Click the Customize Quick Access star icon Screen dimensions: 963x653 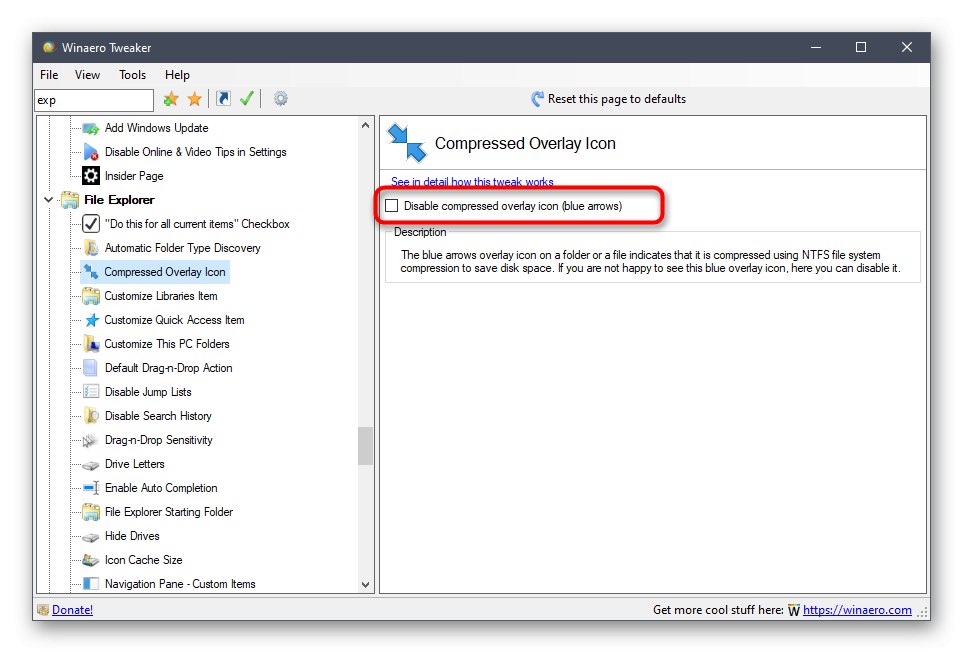(x=92, y=320)
